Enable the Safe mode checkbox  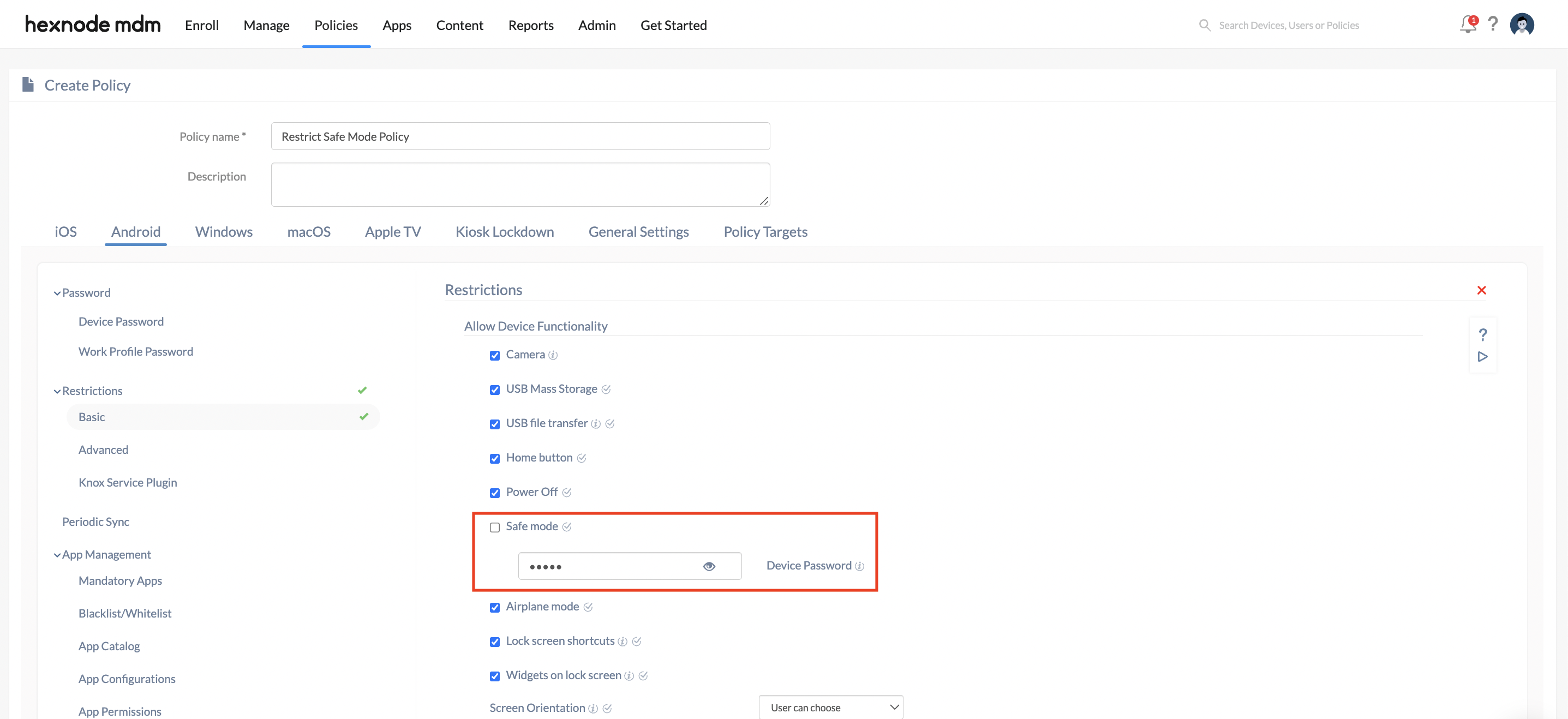(494, 527)
